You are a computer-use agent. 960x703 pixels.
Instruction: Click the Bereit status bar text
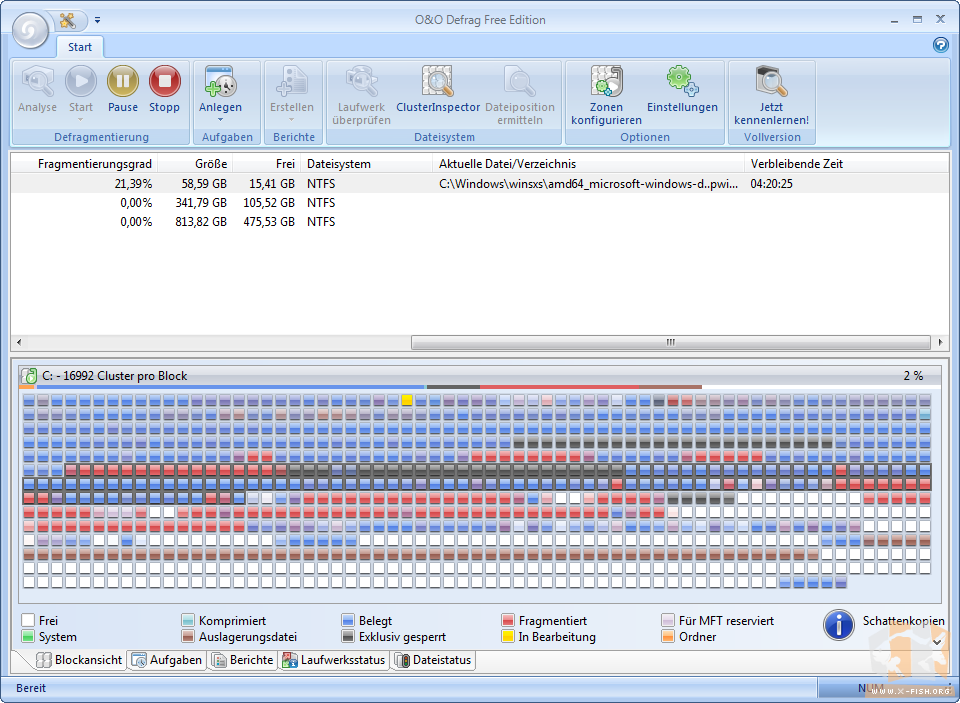(x=31, y=688)
